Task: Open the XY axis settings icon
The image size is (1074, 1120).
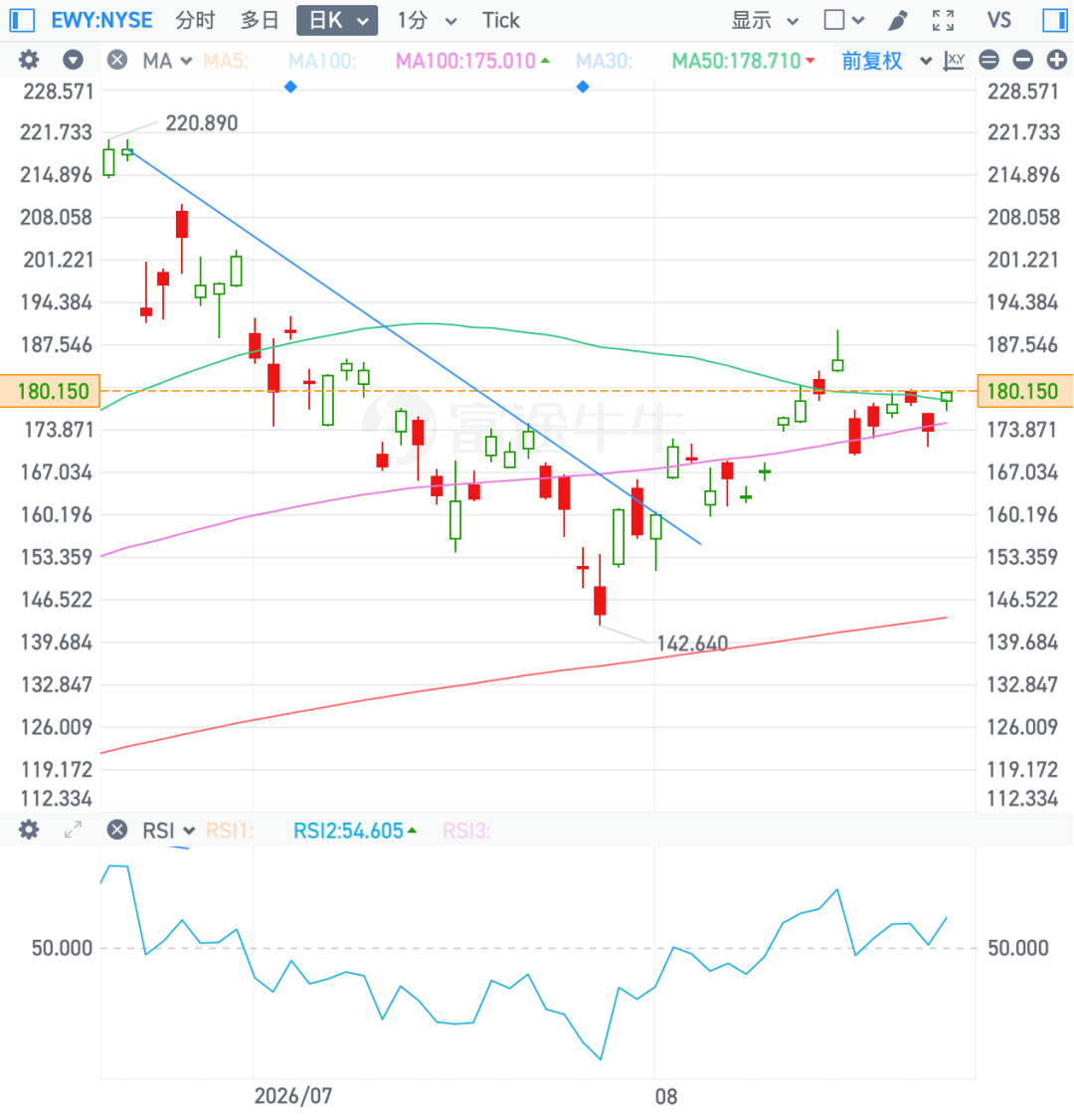Action: point(954,61)
